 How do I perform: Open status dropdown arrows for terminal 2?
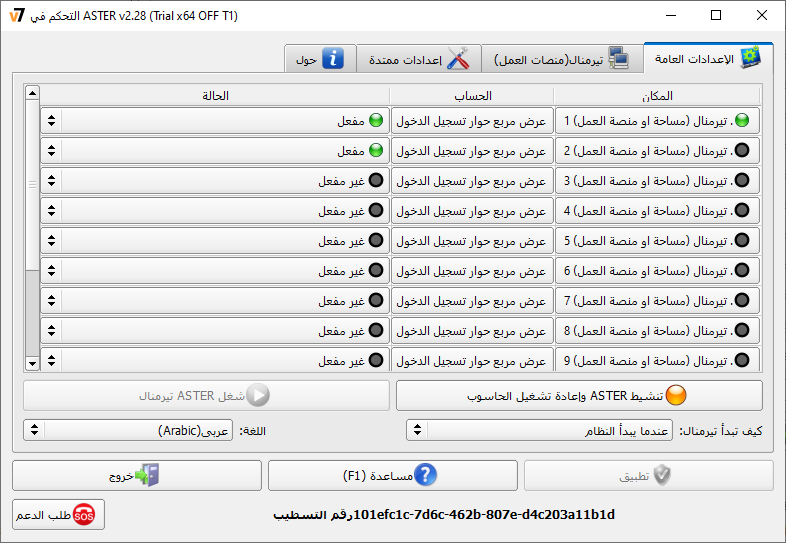[51, 150]
